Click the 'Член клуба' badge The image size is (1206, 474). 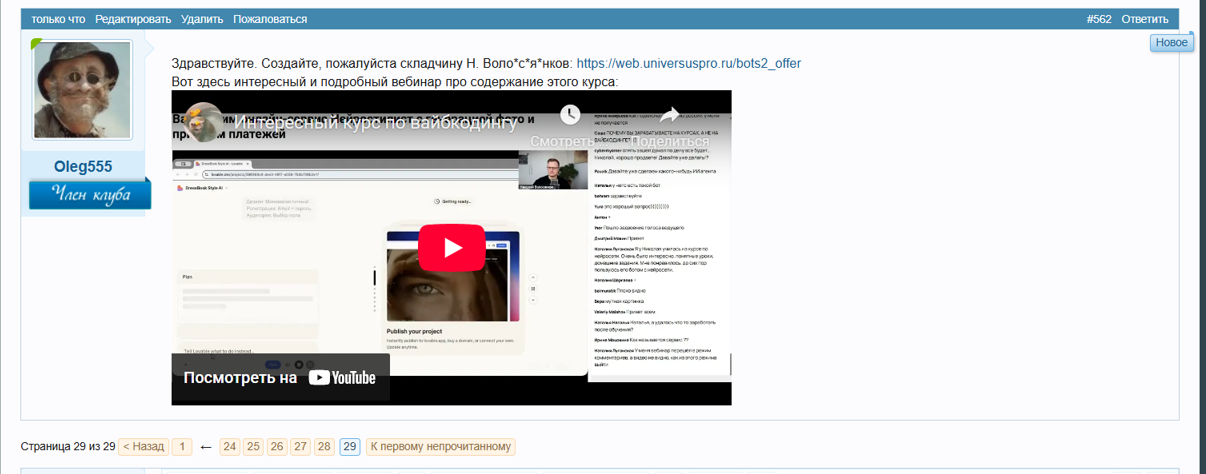(89, 194)
